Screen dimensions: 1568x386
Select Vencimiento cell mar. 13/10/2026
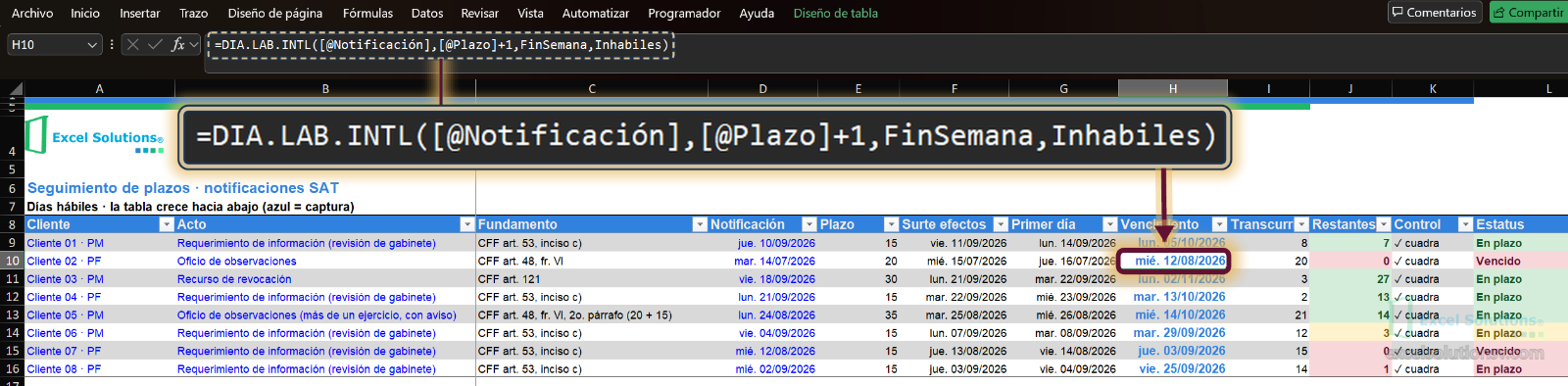click(1173, 297)
